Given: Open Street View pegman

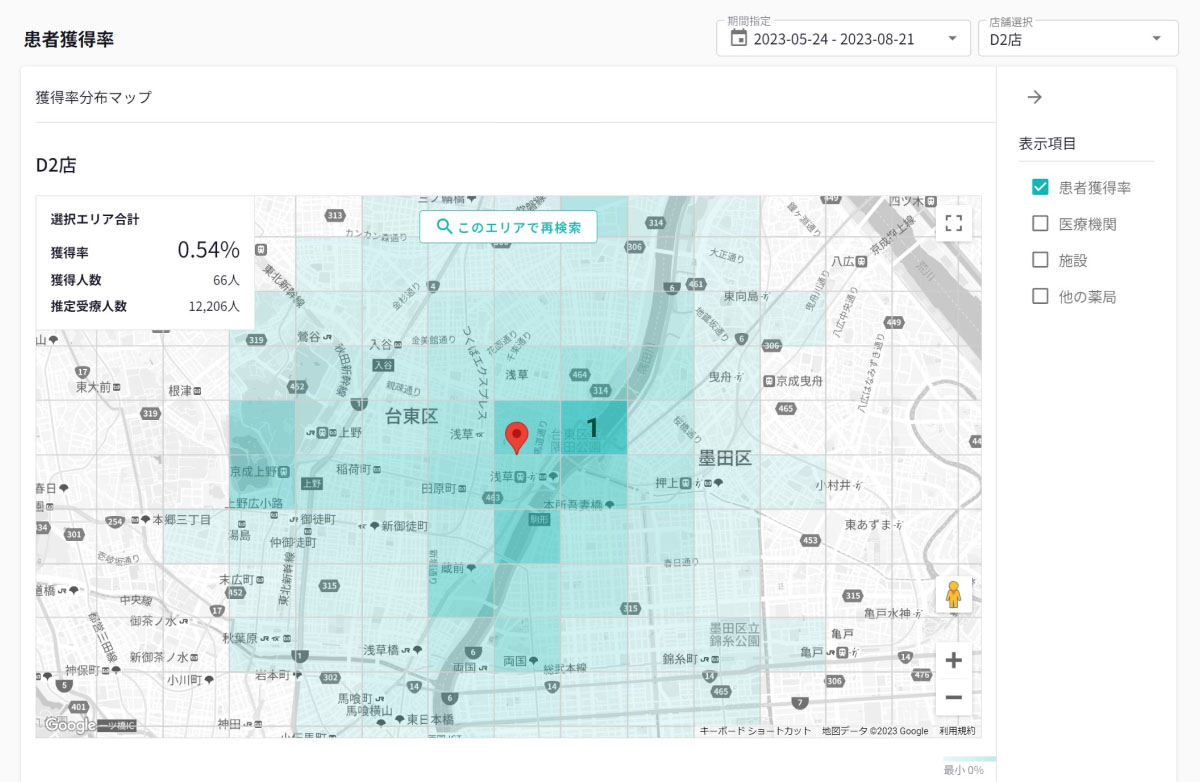Looking at the screenshot, I should click(x=953, y=595).
